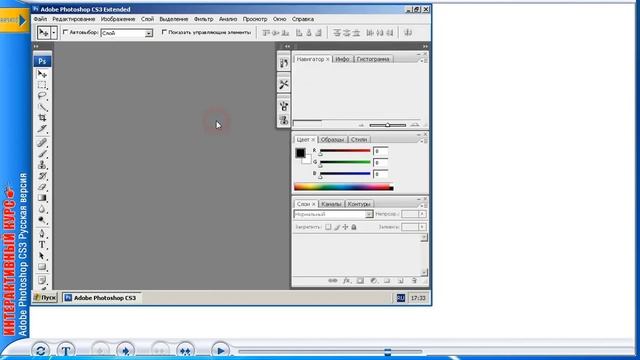Open the Изображение menu
Viewport: 640px width, 360px height.
(x=118, y=19)
